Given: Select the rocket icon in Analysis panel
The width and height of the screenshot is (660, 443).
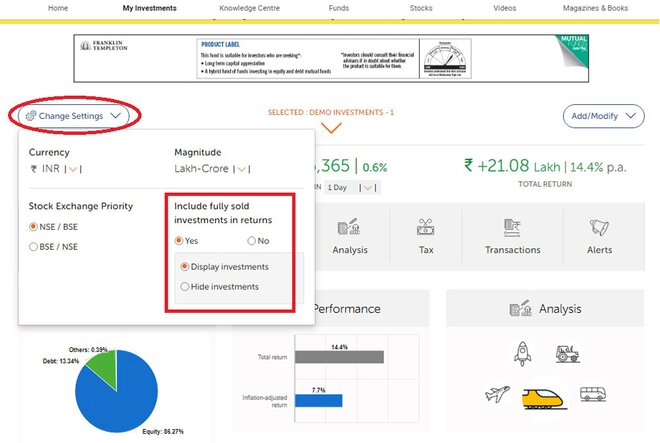Looking at the screenshot, I should [x=522, y=353].
